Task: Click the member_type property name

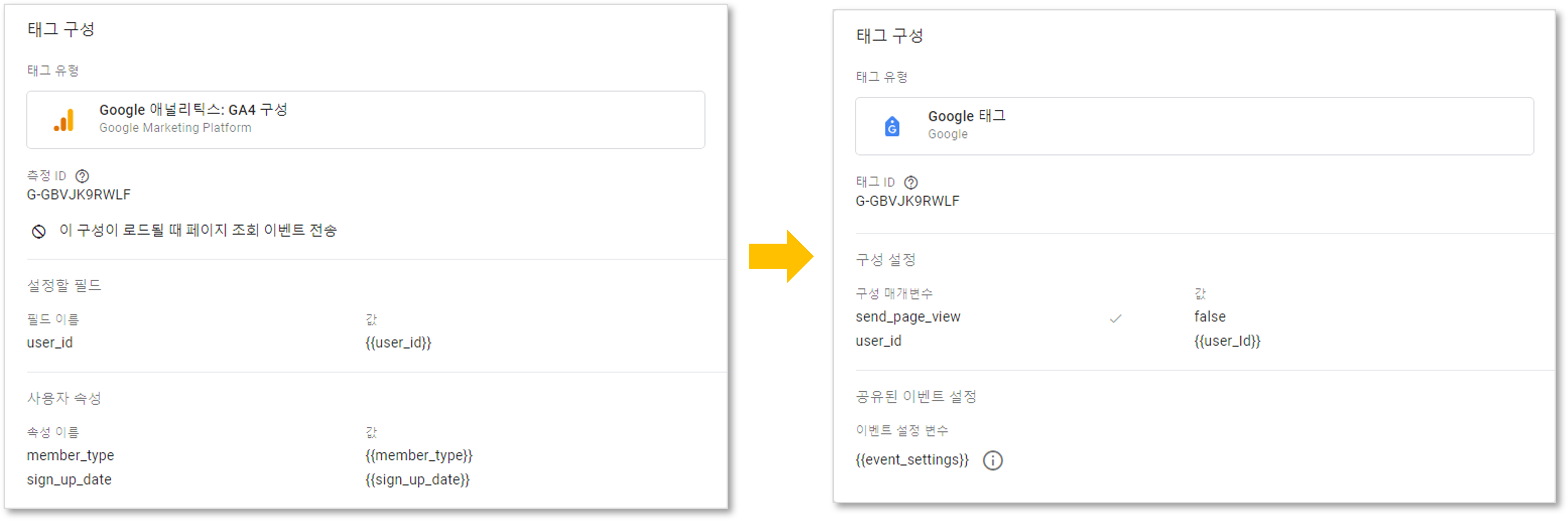Action: click(x=71, y=455)
